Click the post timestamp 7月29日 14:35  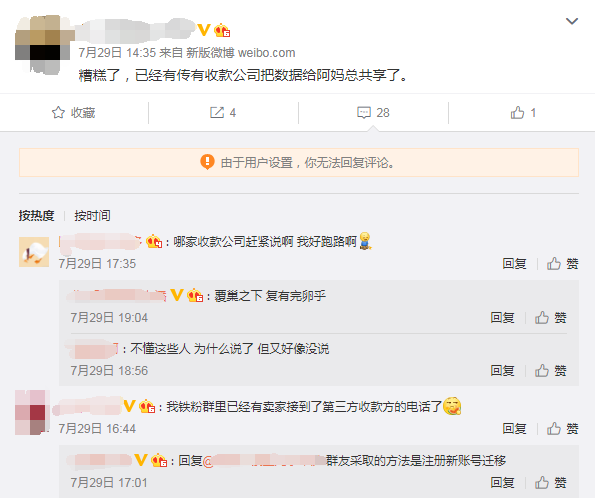click(x=117, y=52)
